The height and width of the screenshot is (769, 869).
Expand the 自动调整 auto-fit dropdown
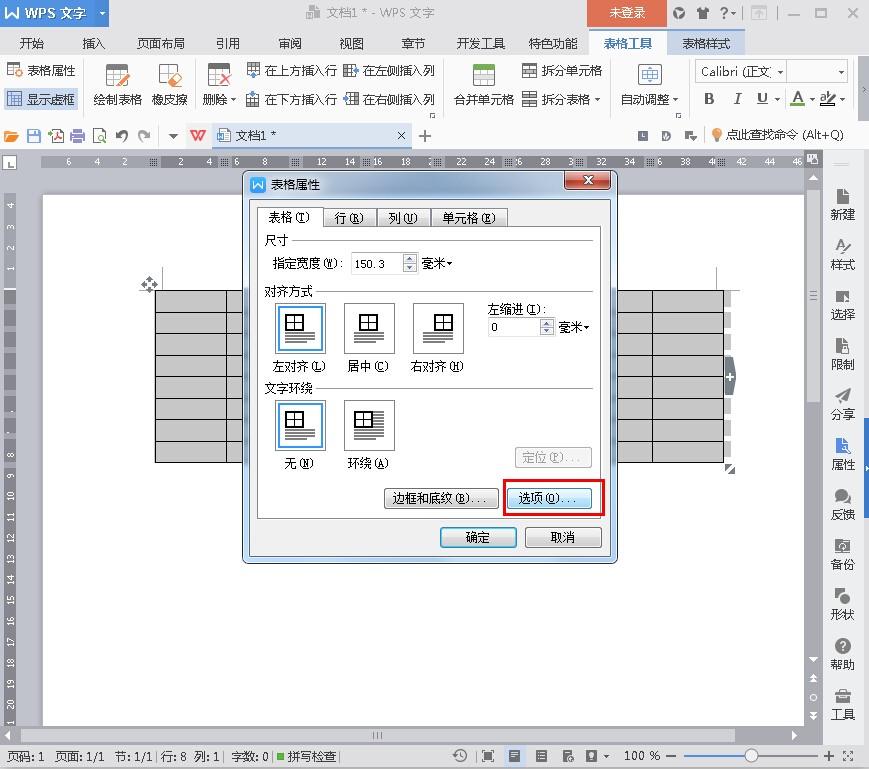(x=650, y=99)
